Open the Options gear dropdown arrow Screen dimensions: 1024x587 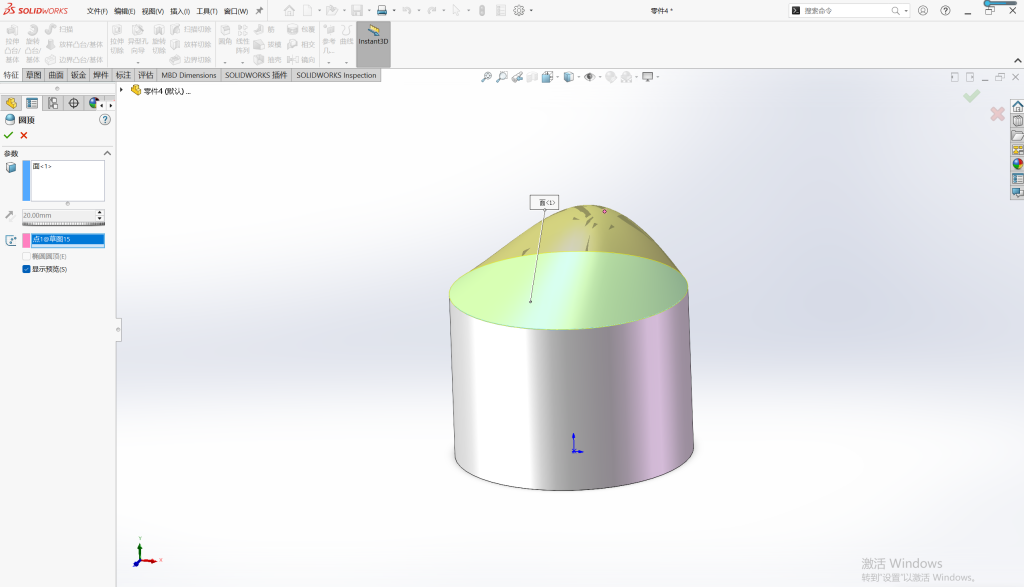point(531,10)
